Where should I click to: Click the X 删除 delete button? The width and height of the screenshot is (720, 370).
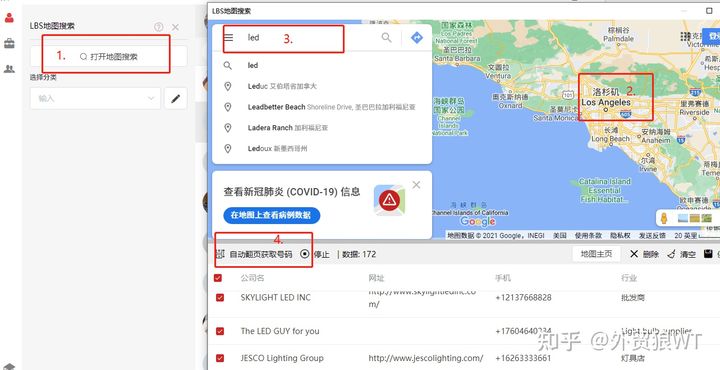click(644, 254)
